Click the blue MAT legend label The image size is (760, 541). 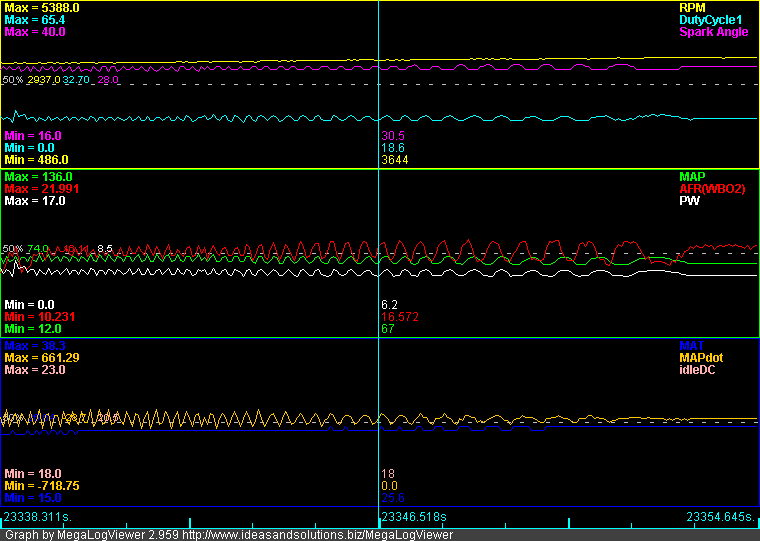692,345
